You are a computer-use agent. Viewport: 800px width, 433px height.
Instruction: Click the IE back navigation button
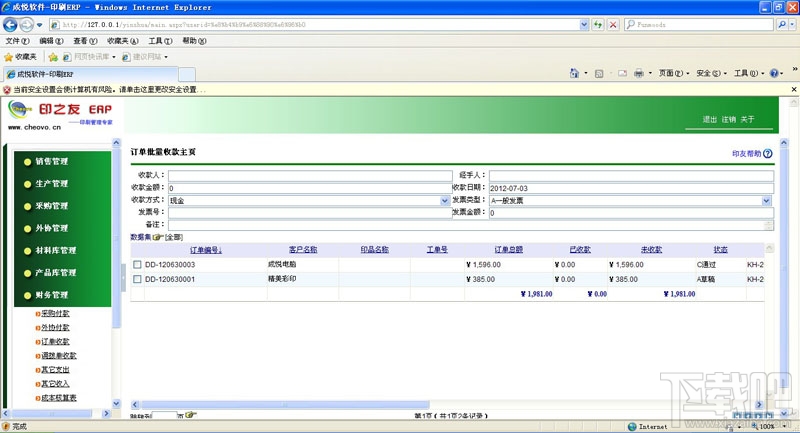(10, 24)
